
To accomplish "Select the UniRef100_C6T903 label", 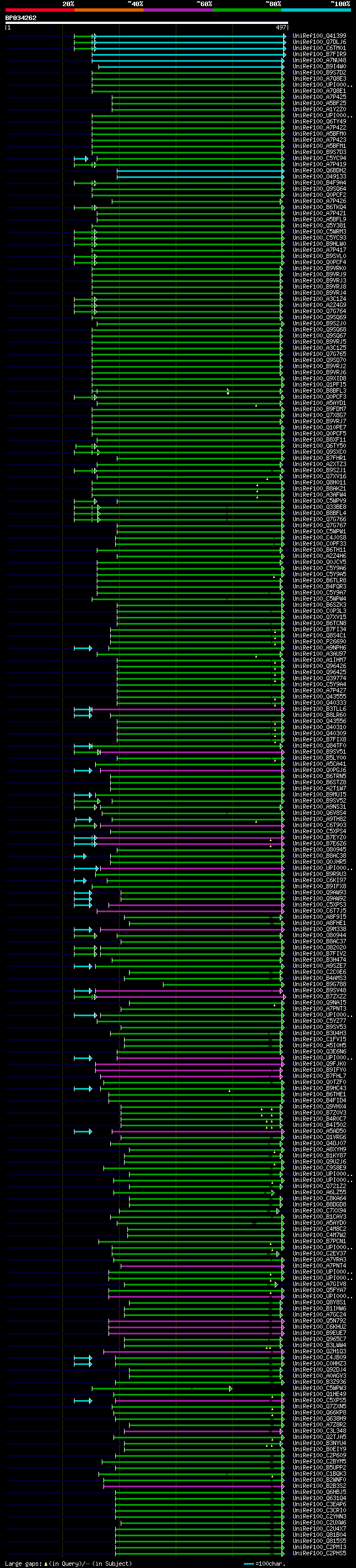I will click(x=319, y=825).
